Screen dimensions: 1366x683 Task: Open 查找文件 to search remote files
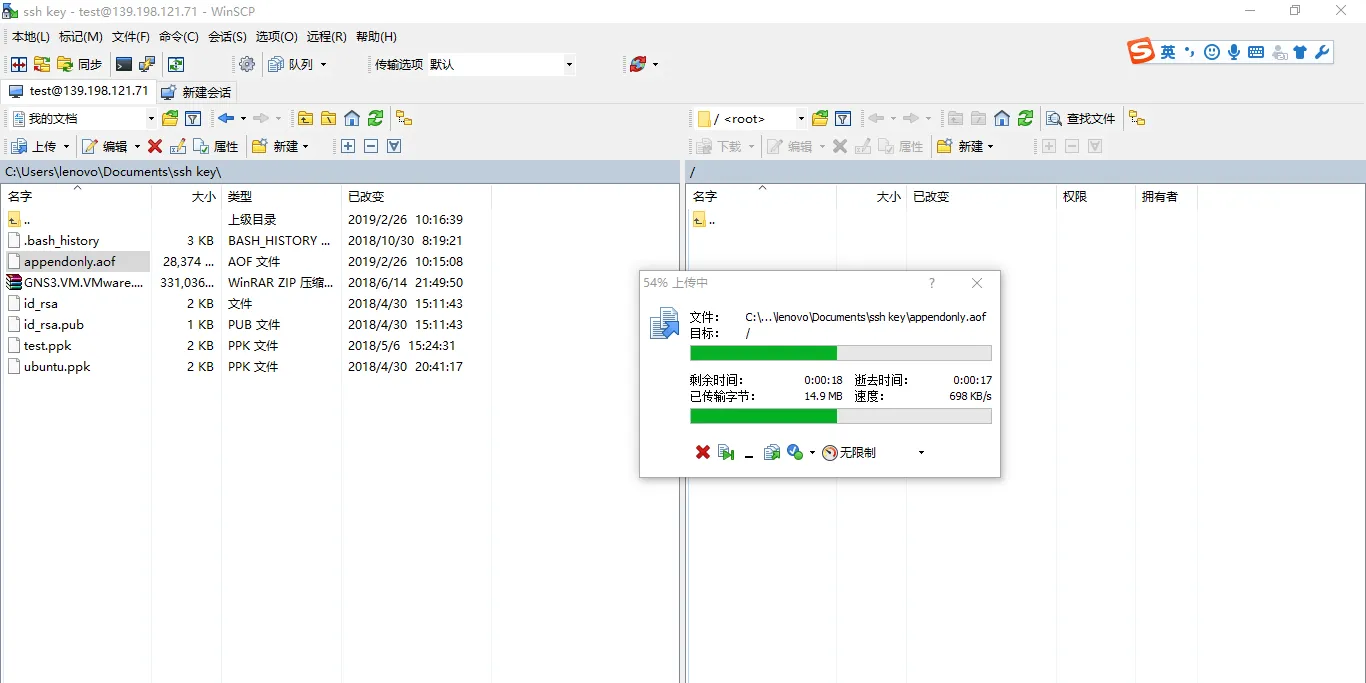(x=1081, y=118)
